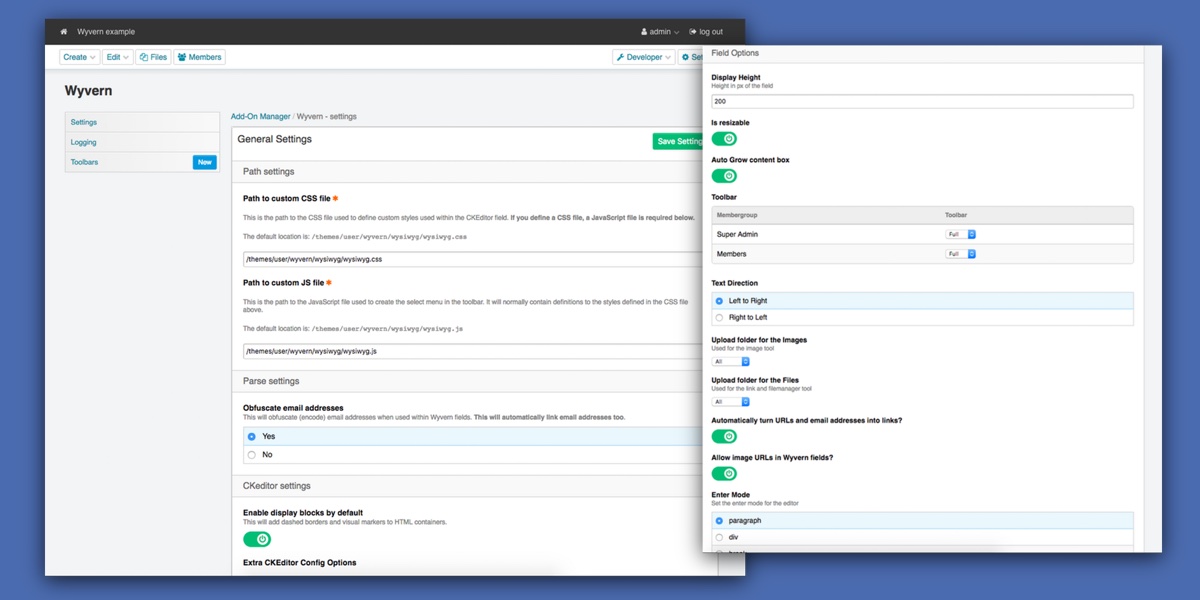Toggle the Auto Grow content box switch

(724, 176)
